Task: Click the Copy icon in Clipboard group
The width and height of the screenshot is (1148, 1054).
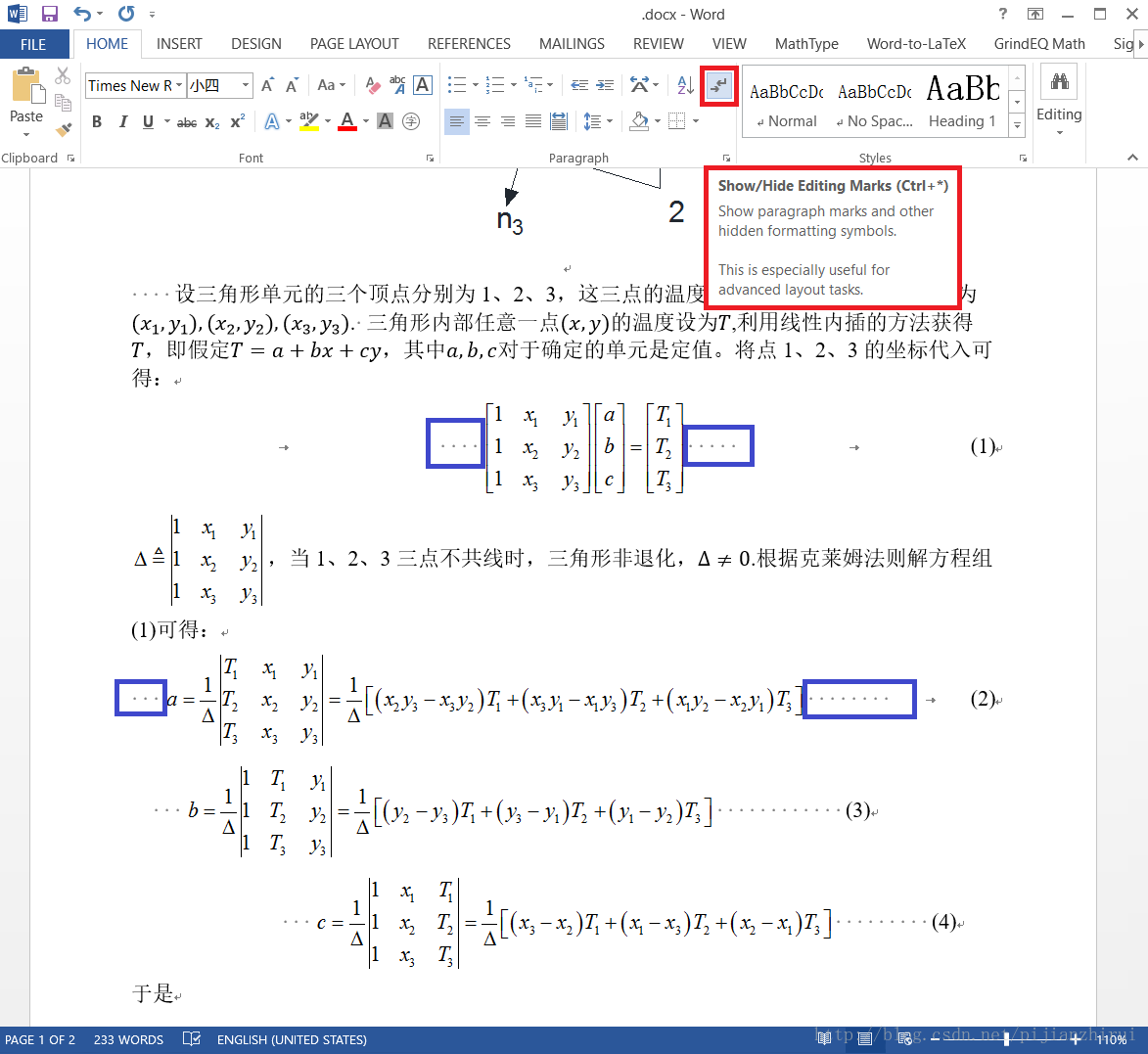Action: click(63, 103)
